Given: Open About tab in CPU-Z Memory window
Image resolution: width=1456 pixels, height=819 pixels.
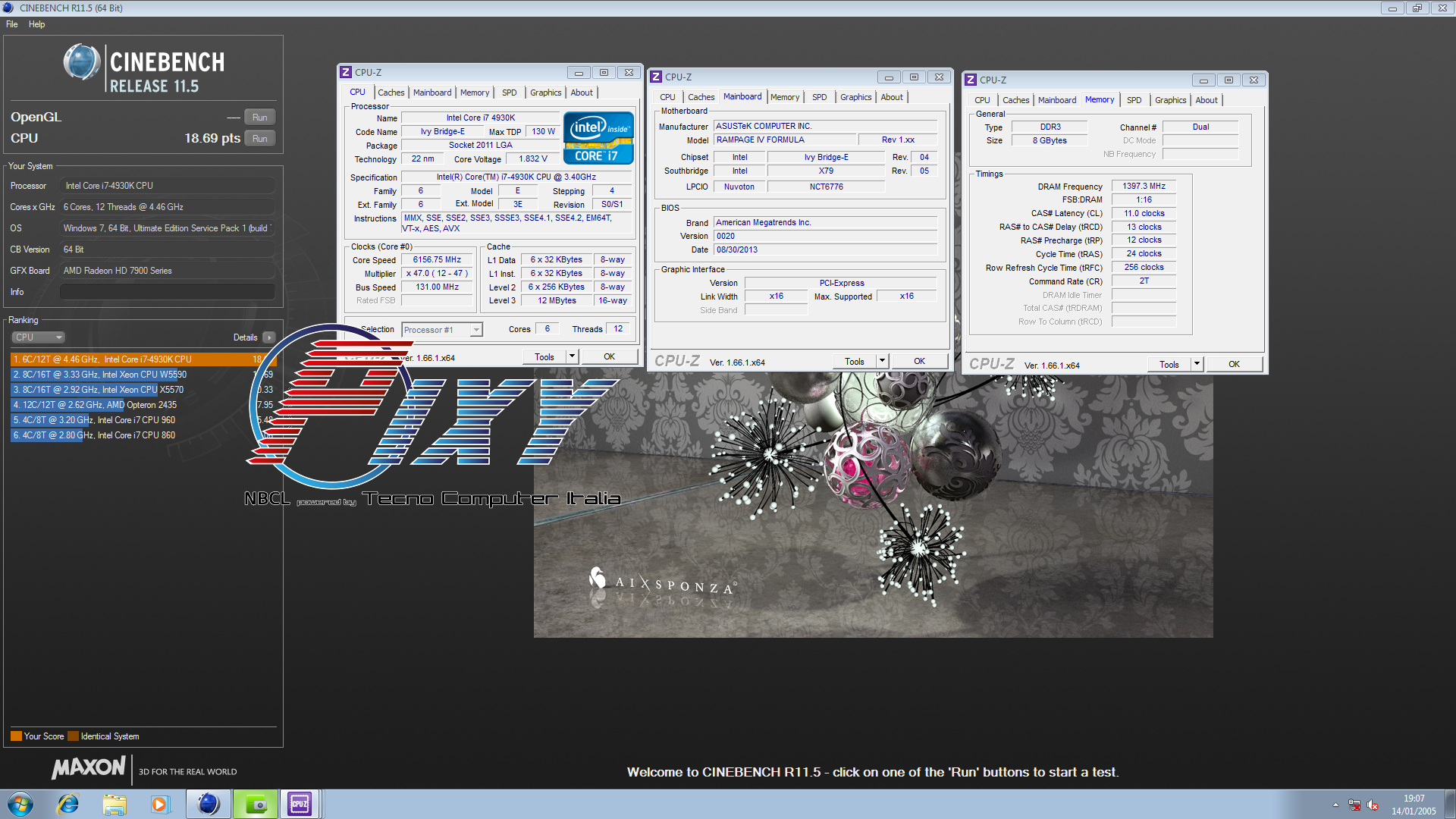Looking at the screenshot, I should 1207,100.
